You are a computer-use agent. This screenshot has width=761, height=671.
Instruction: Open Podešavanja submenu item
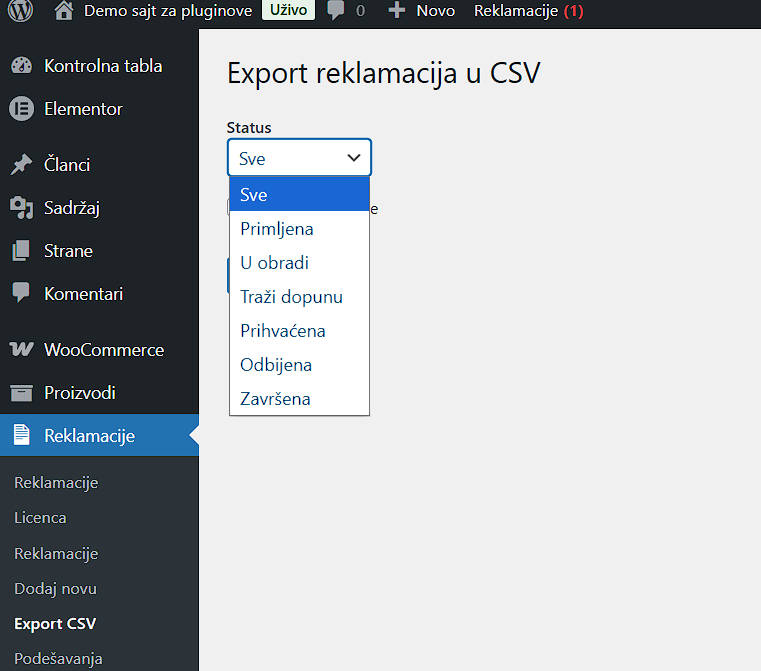(58, 659)
